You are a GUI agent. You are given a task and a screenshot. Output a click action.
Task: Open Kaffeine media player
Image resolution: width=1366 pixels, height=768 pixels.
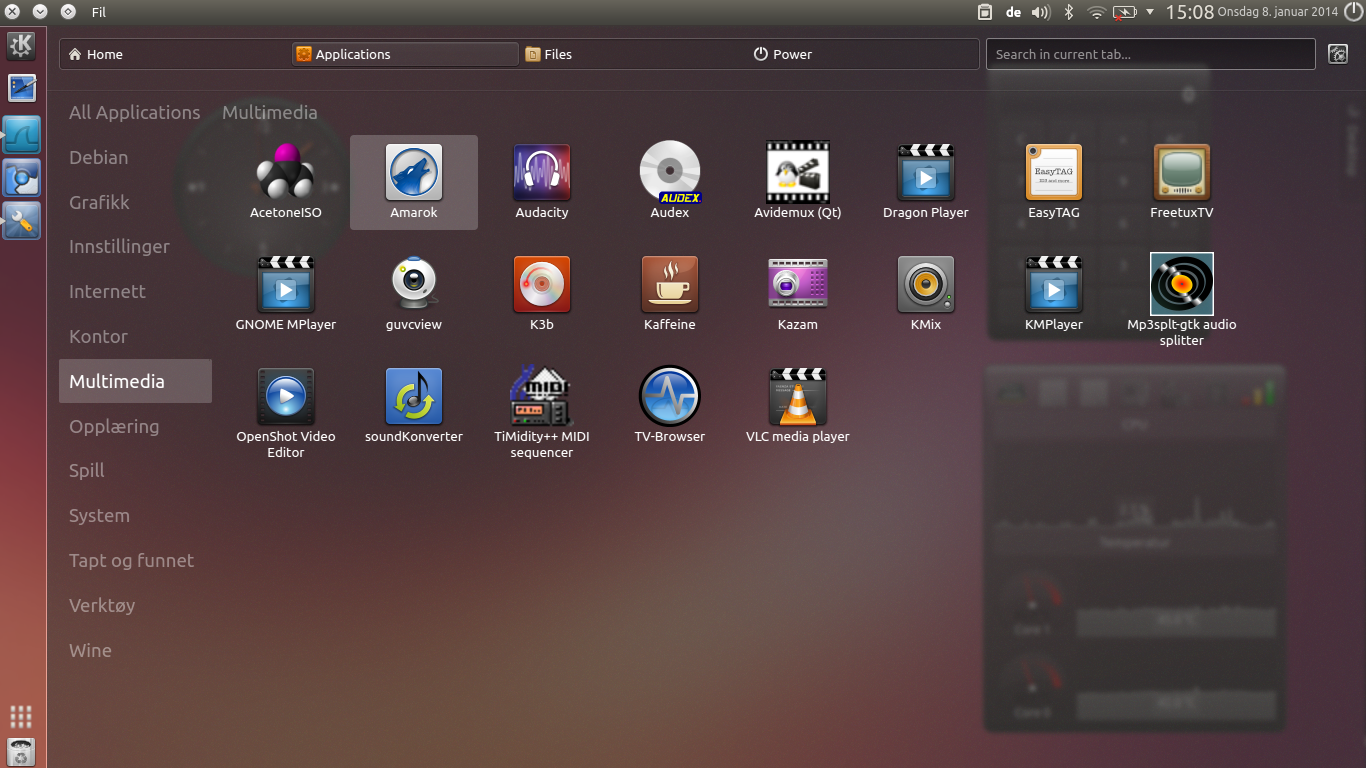point(670,294)
